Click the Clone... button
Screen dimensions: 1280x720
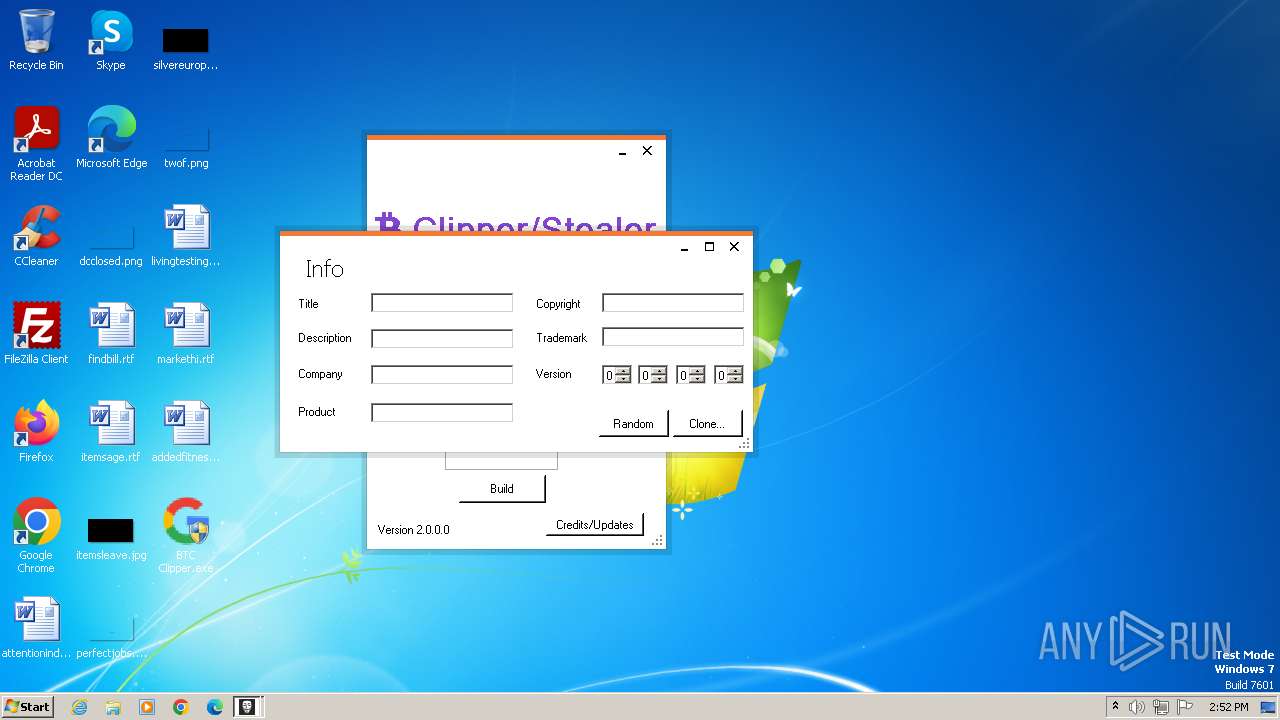pyautogui.click(x=707, y=423)
